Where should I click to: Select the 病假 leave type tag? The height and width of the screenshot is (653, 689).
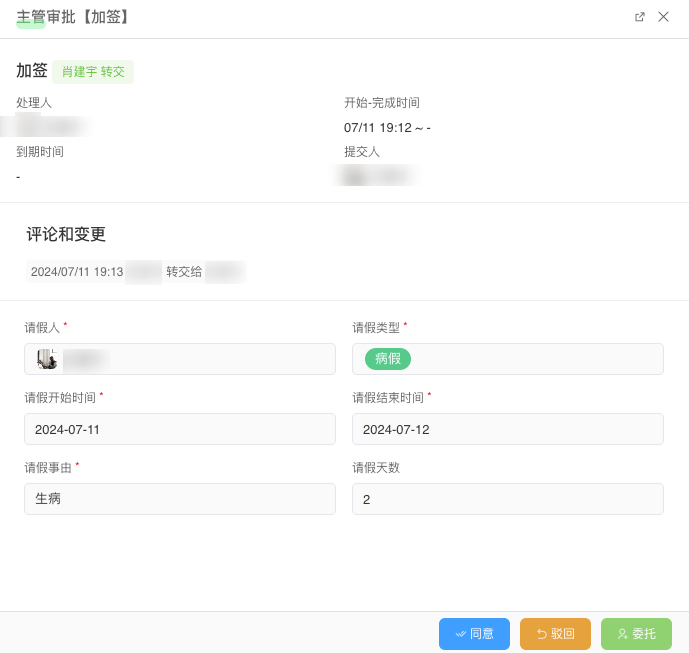[x=388, y=359]
